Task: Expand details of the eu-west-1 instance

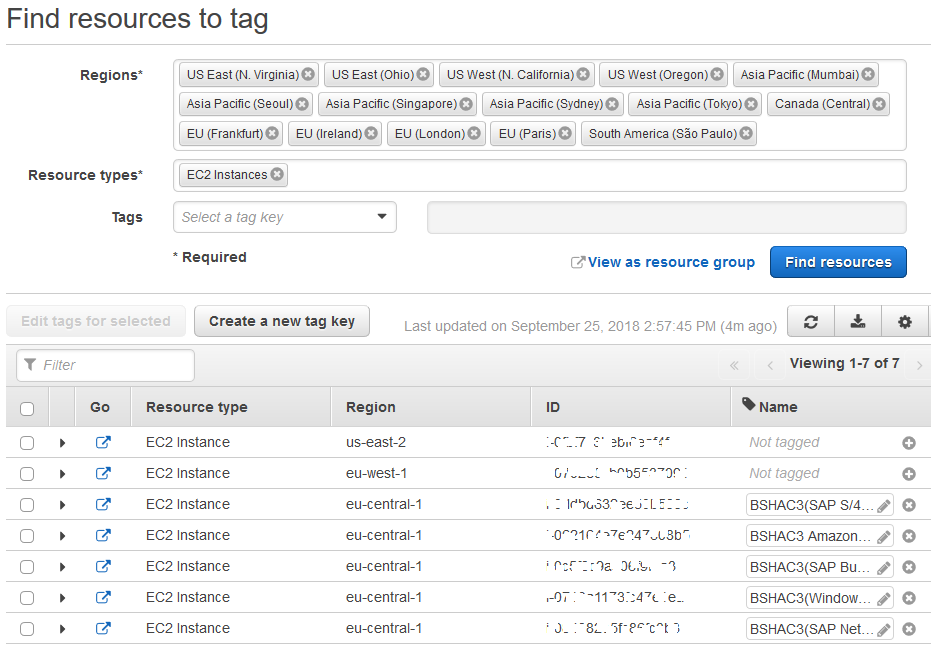Action: pos(62,473)
